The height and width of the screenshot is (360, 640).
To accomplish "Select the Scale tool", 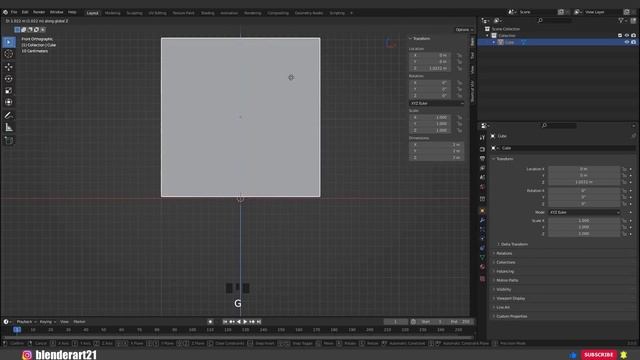I will point(9,91).
